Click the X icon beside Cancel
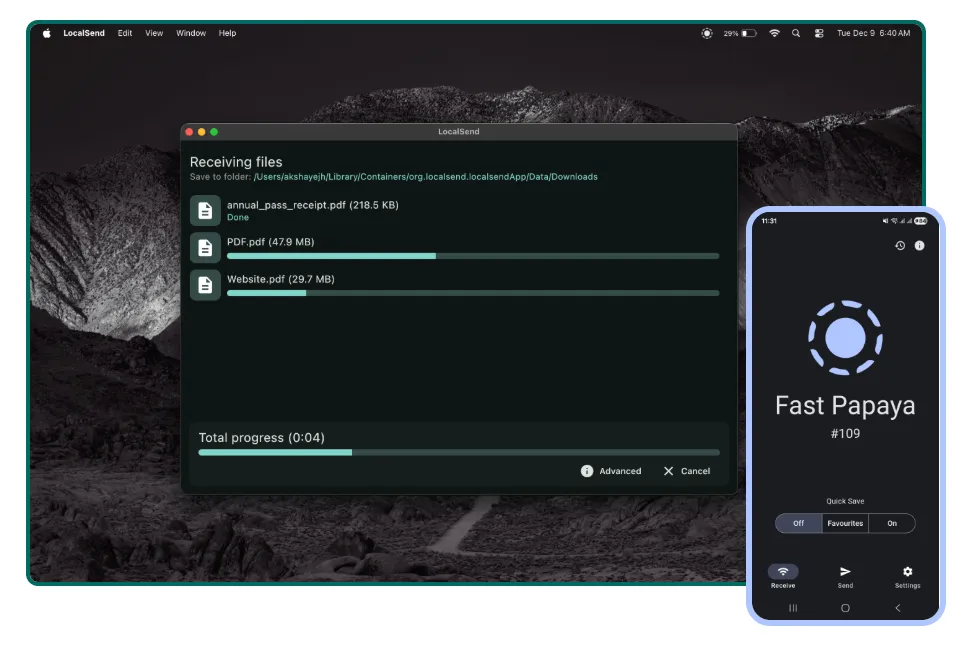Image resolution: width=974 pixels, height=651 pixels. tap(668, 471)
